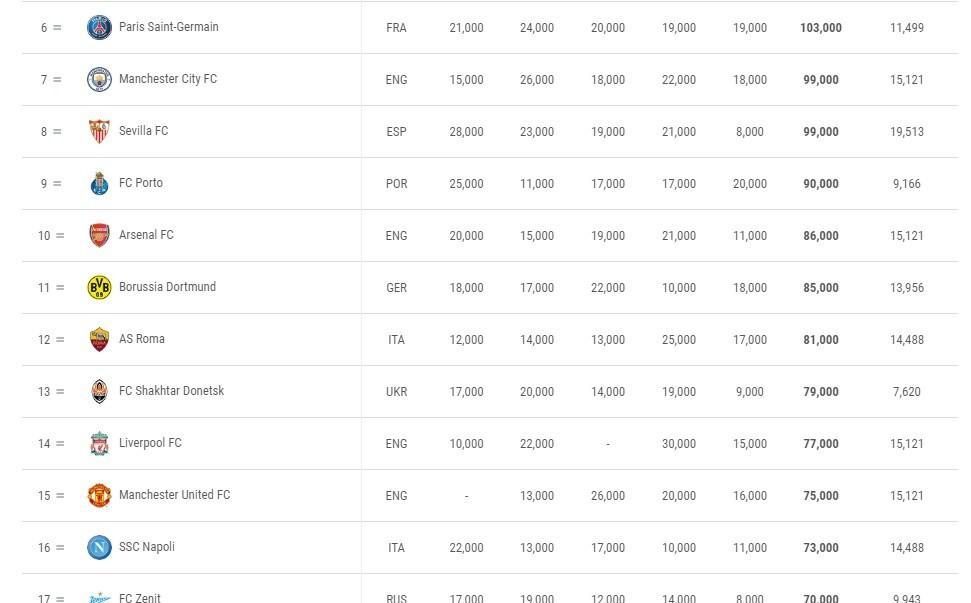Select the Liverpool FC crest icon
The image size is (971, 603).
coord(99,443)
